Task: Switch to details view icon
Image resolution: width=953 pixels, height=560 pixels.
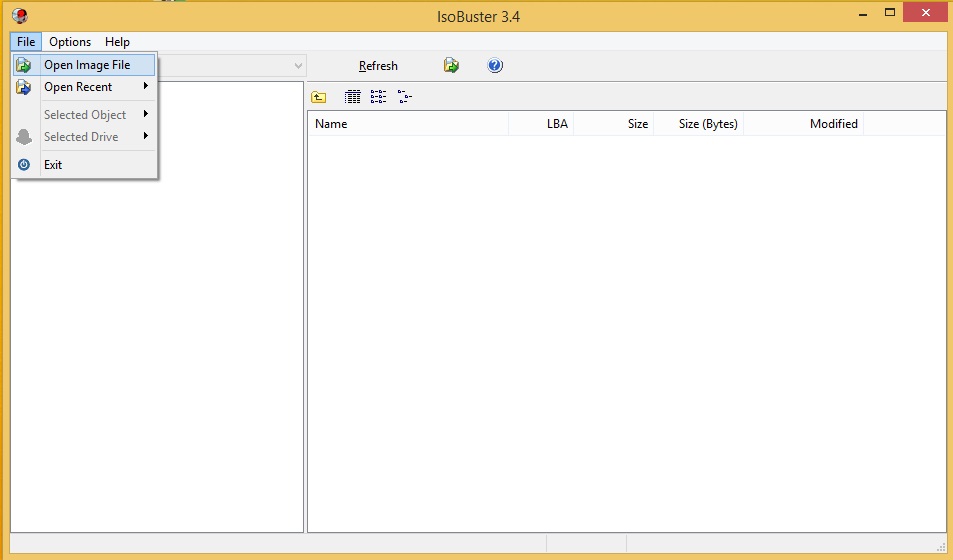Action: 353,97
